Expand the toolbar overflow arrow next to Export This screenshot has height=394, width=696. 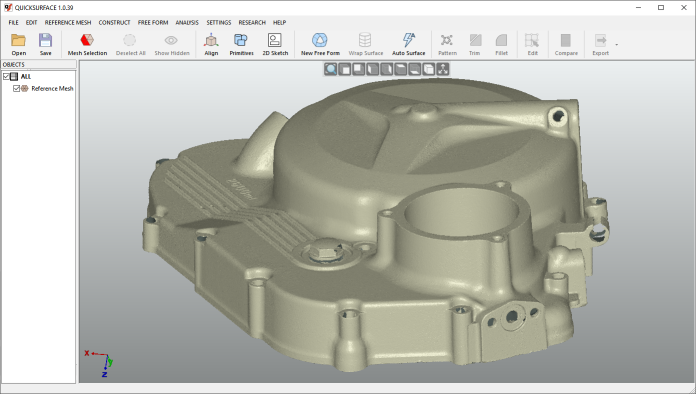[617, 44]
